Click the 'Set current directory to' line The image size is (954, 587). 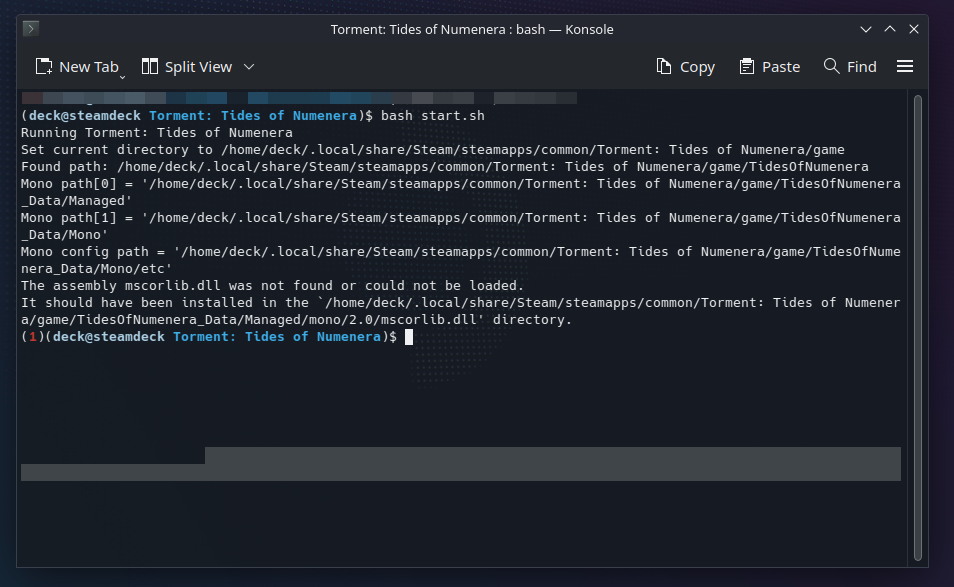(x=433, y=150)
